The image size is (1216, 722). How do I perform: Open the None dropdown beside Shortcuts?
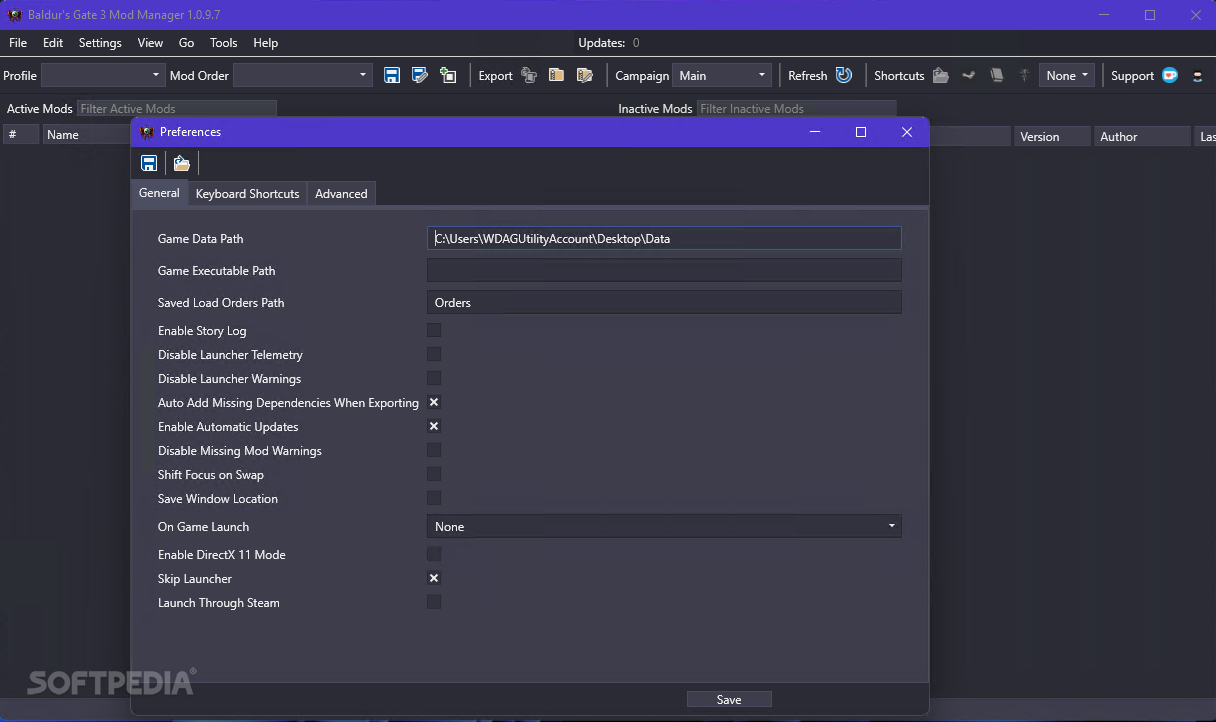[x=1066, y=75]
